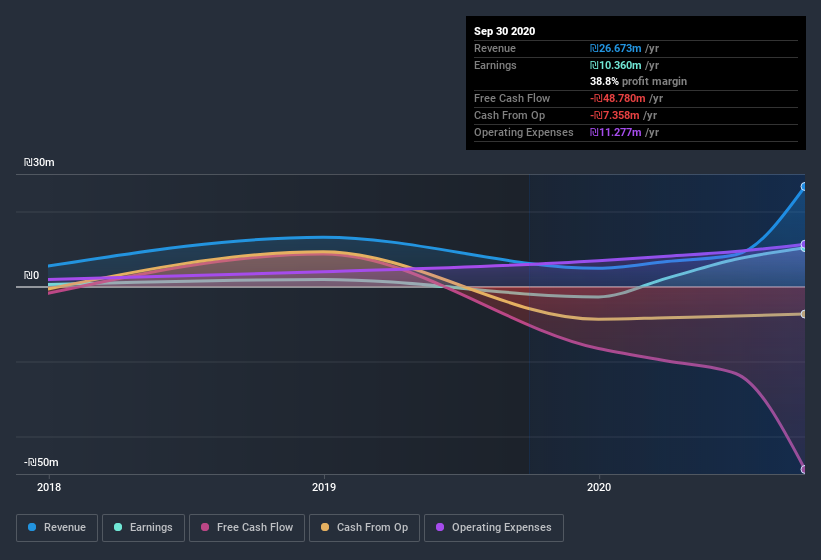821x560 pixels.
Task: Click the 2020 x-axis label
Action: pyautogui.click(x=599, y=487)
